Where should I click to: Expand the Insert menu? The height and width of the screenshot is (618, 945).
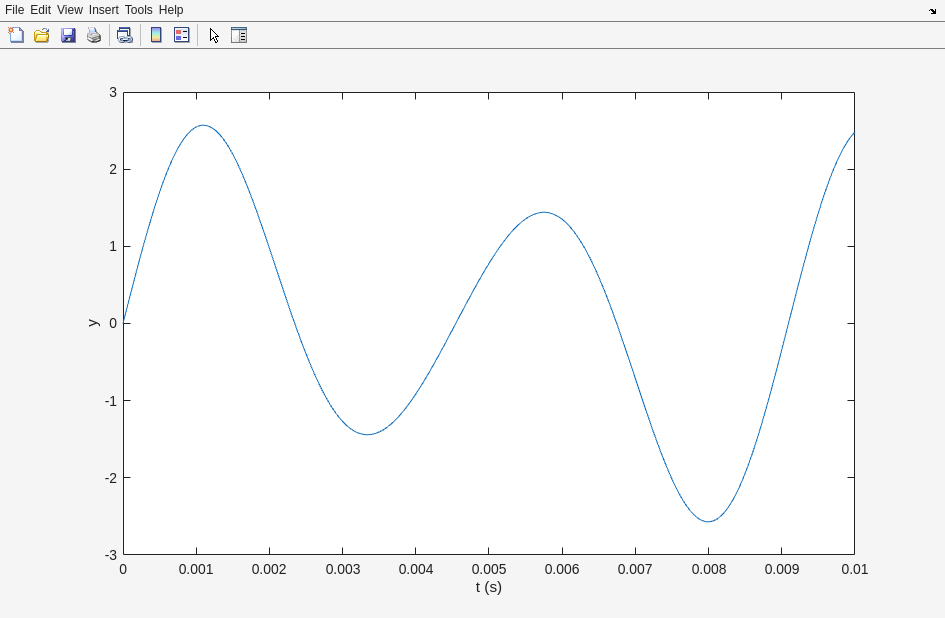point(103,10)
